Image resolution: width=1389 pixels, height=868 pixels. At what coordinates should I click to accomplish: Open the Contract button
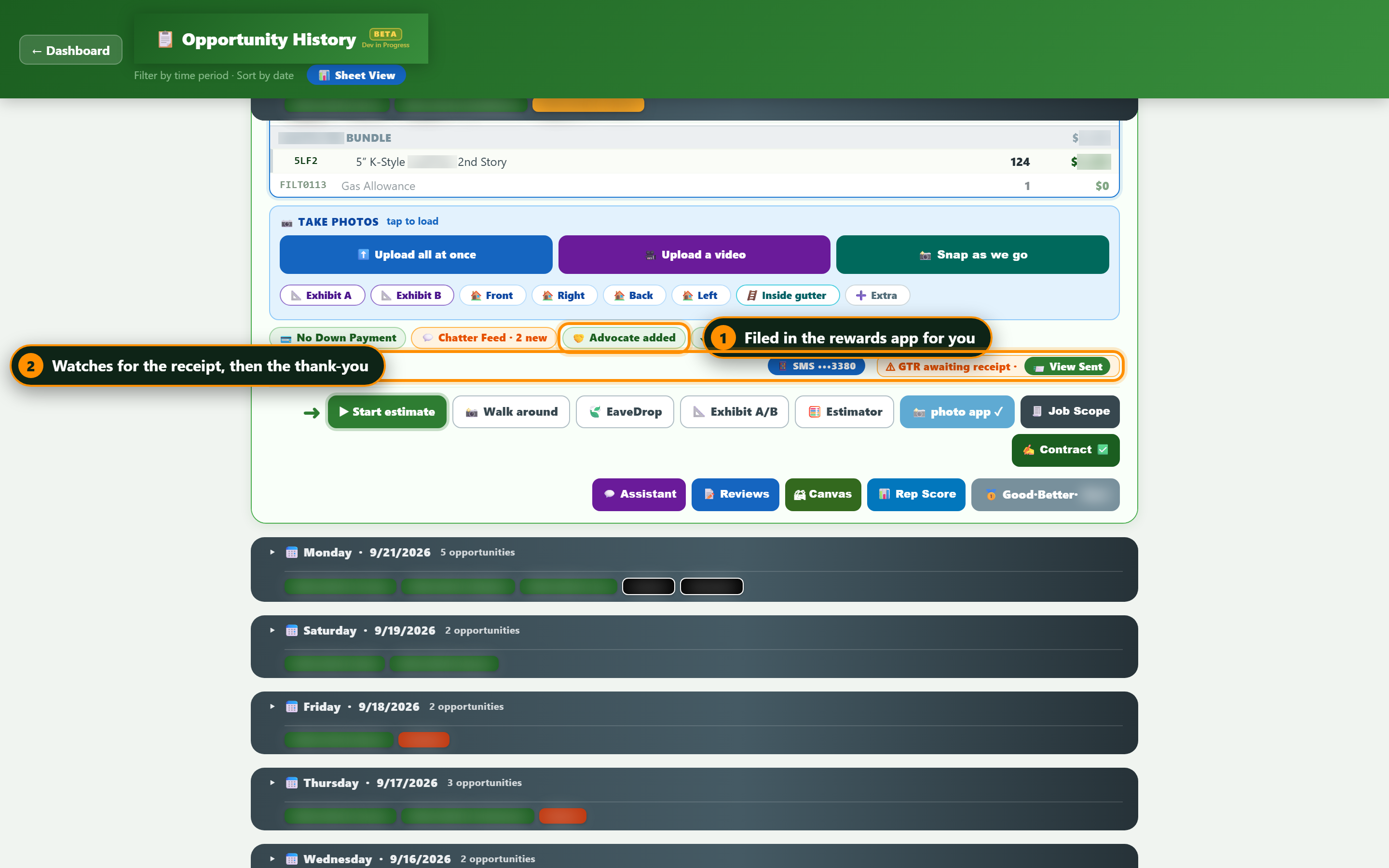1065,449
